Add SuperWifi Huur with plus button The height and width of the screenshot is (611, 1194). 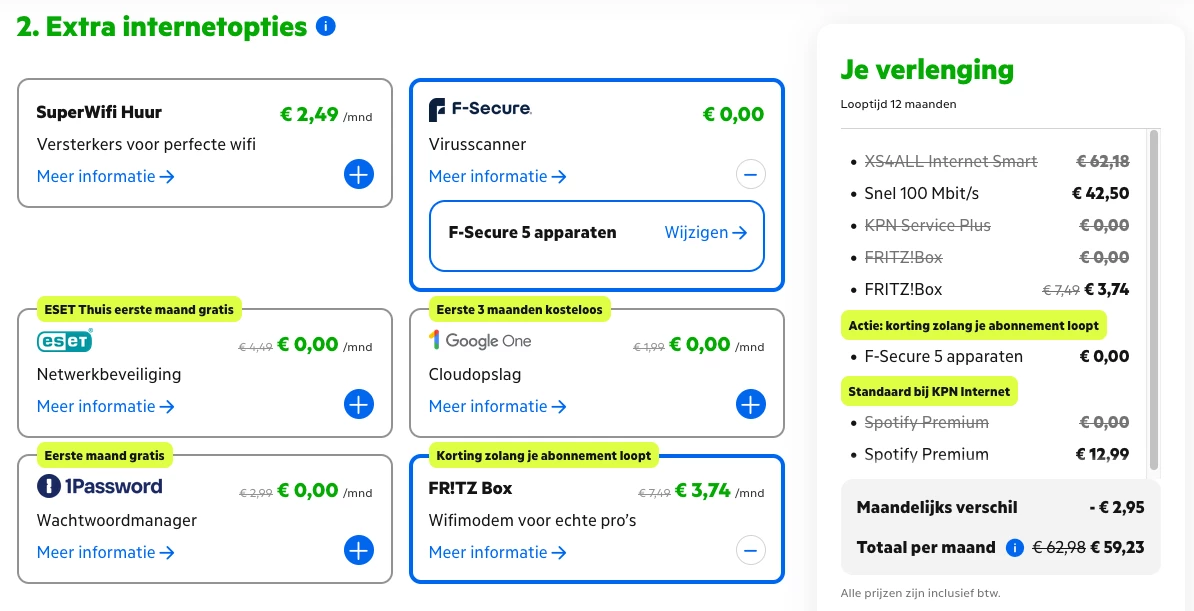click(x=358, y=175)
